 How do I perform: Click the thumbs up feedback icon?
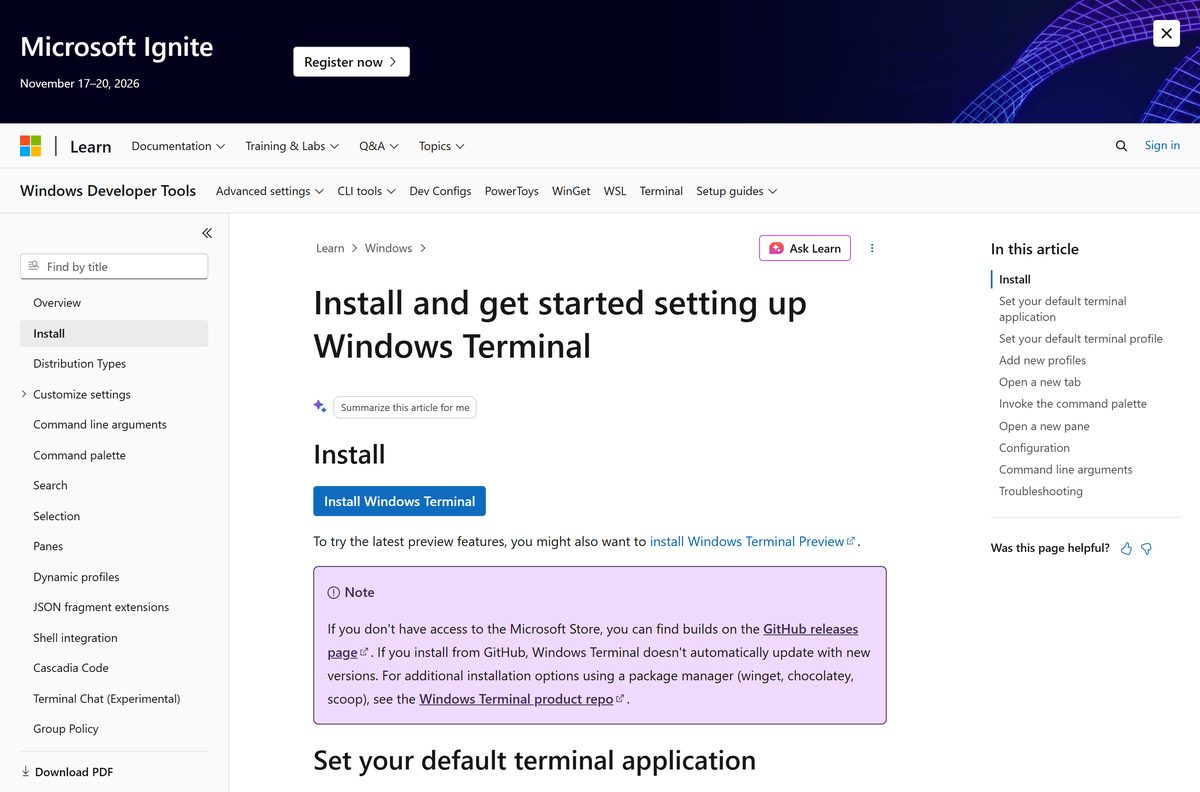coord(1127,548)
